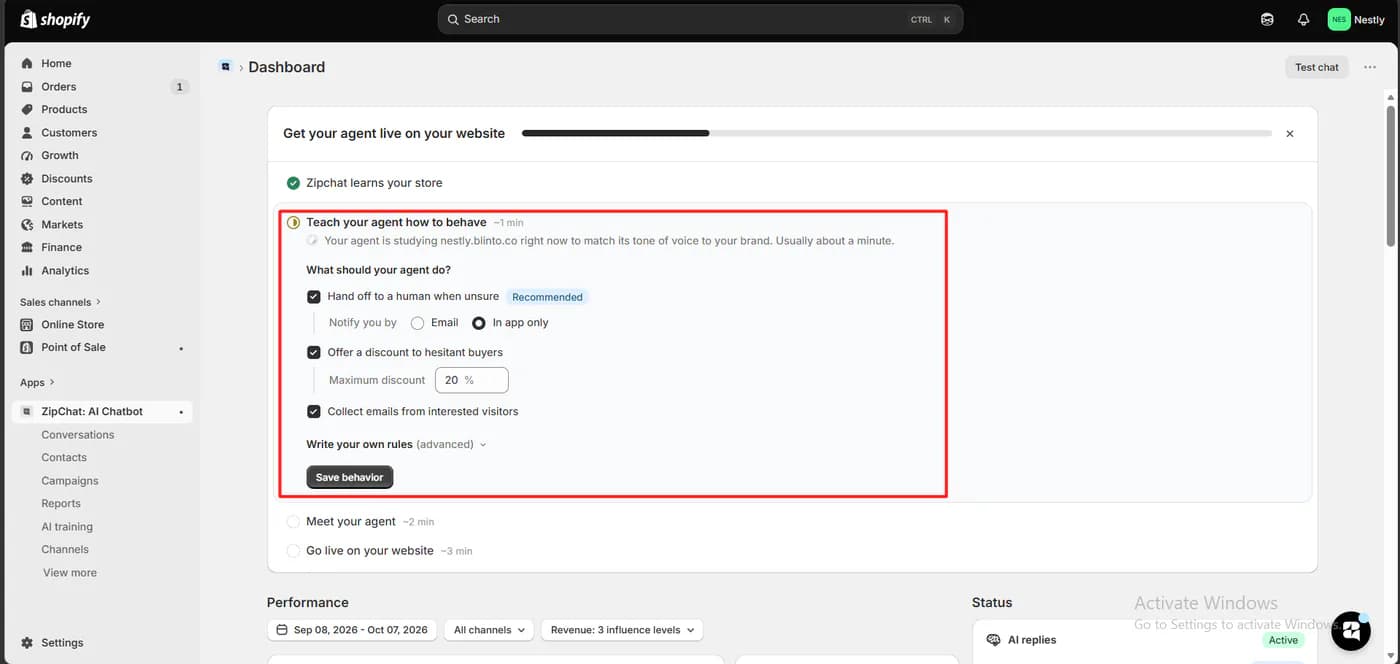Click the Save behavior button

pyautogui.click(x=350, y=477)
